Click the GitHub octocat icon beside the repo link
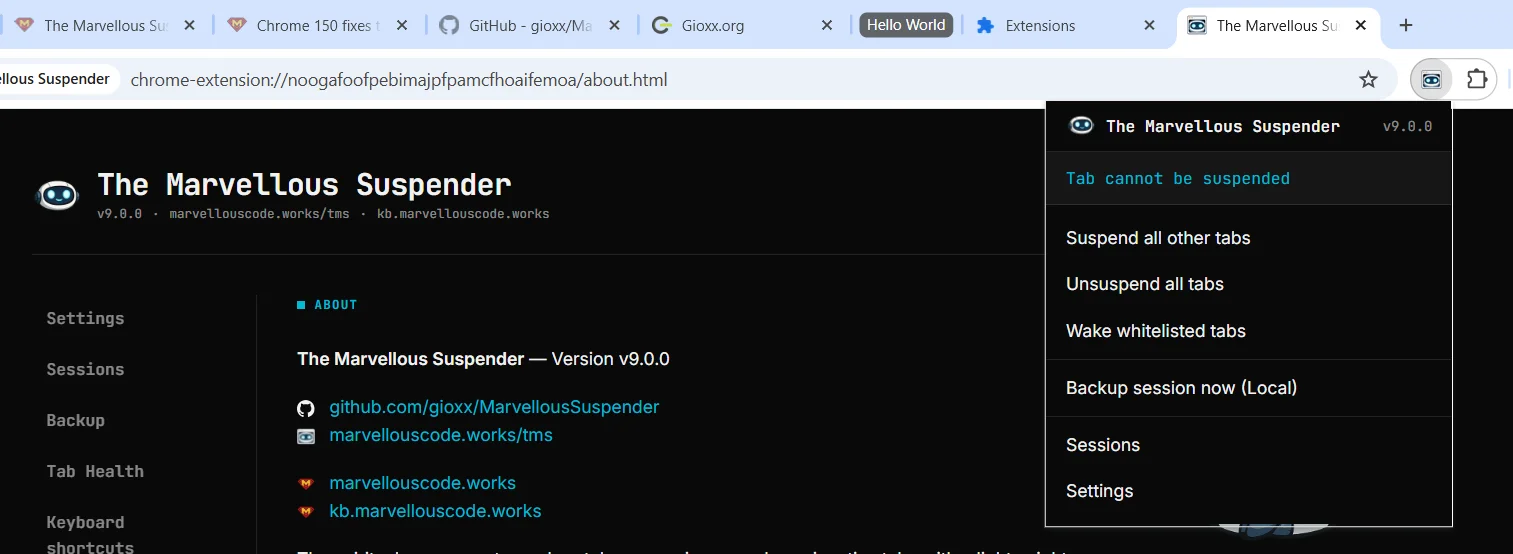This screenshot has height=554, width=1513. pyautogui.click(x=306, y=408)
